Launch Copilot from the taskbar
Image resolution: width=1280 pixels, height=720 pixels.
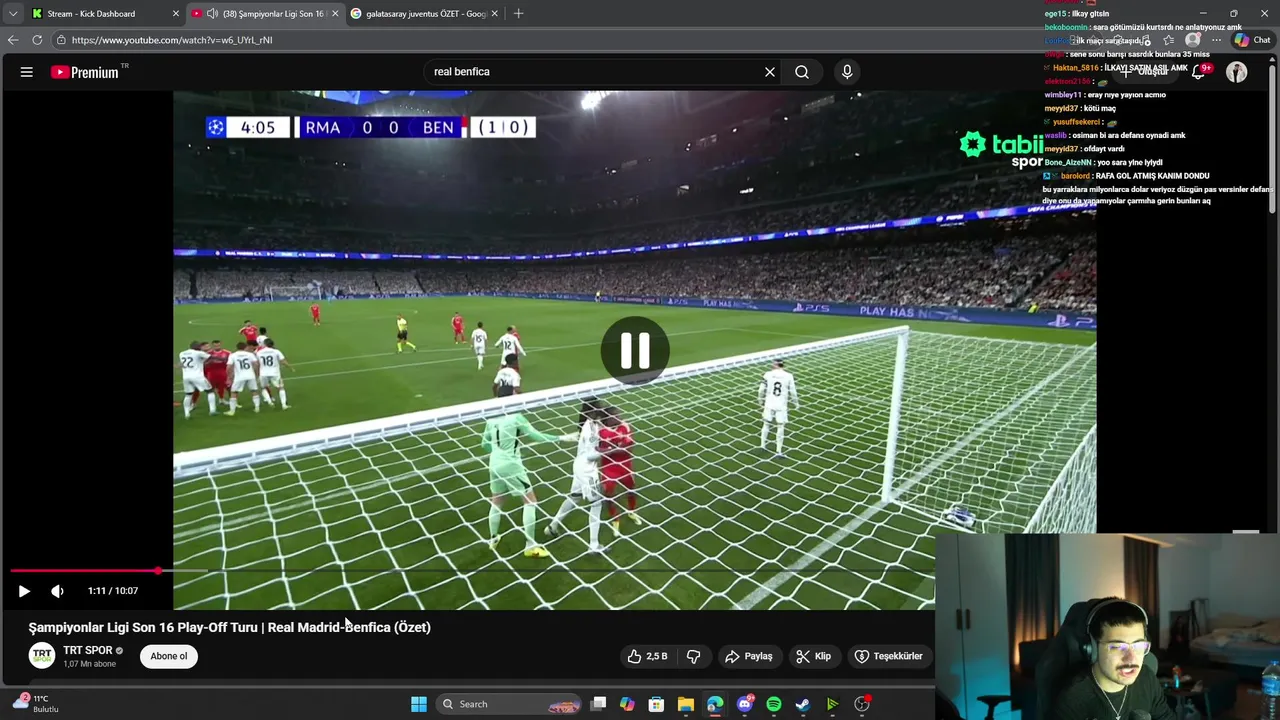click(x=627, y=704)
